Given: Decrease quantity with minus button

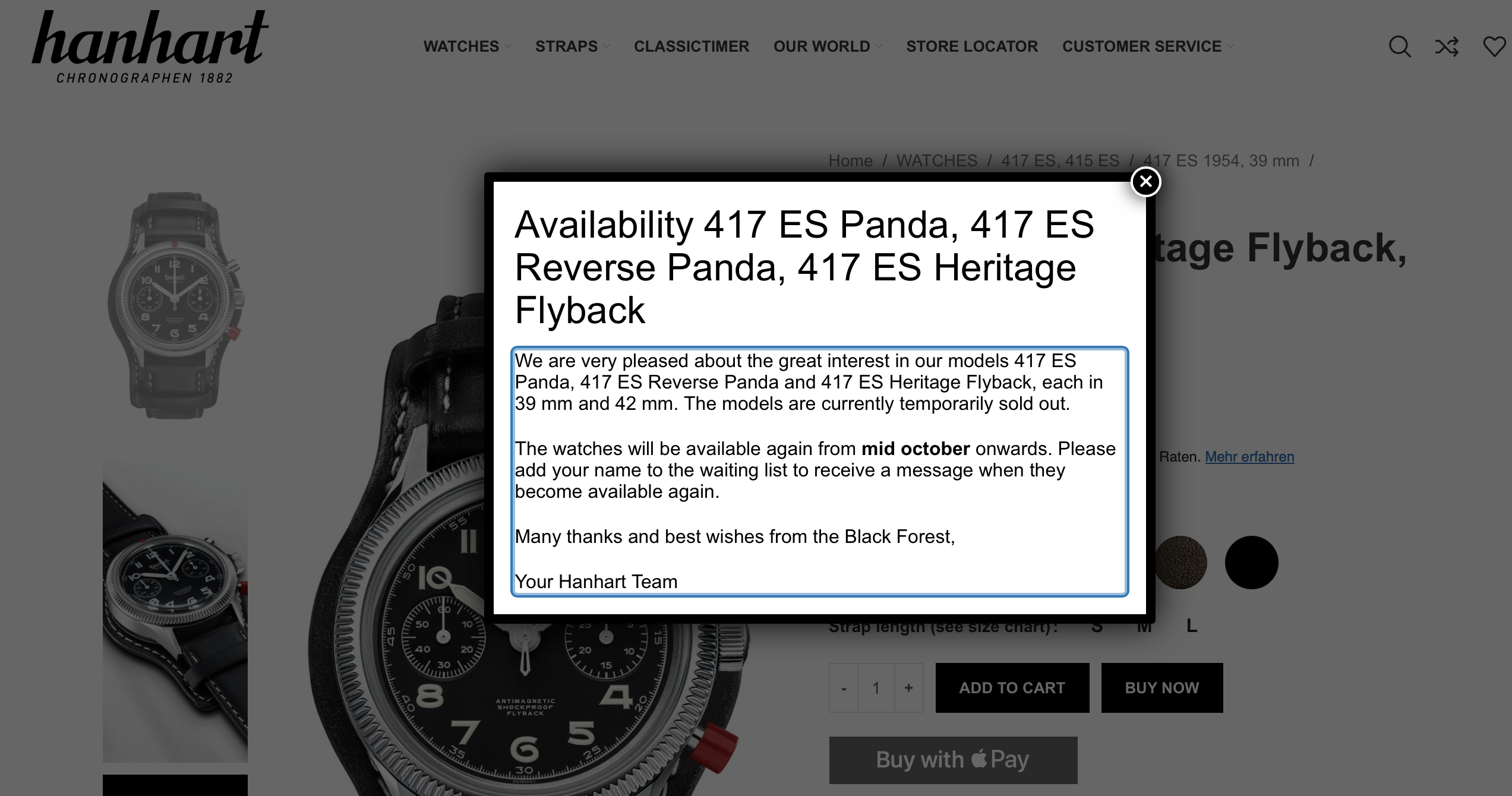Looking at the screenshot, I should tap(844, 688).
